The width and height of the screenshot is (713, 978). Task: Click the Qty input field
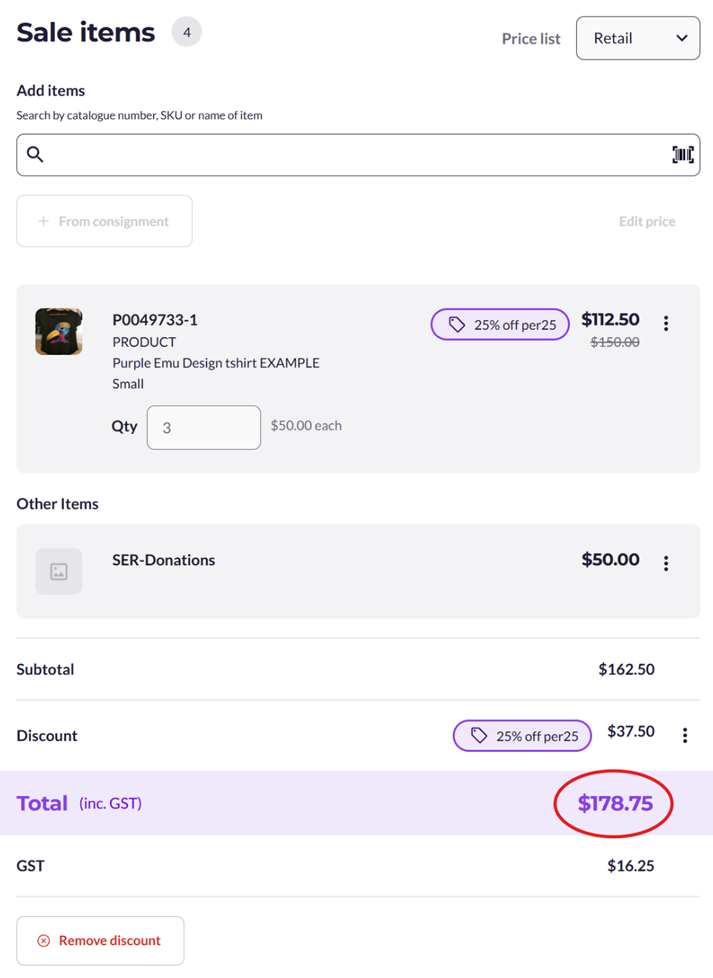click(x=204, y=427)
